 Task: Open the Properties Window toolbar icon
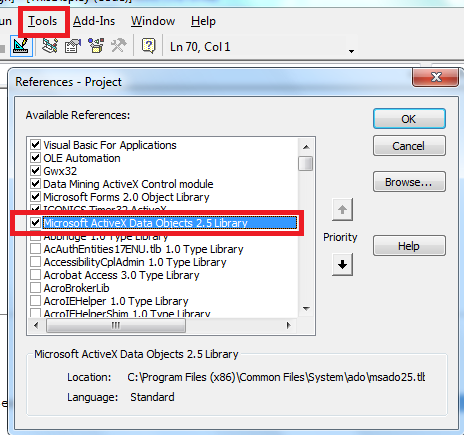73,46
